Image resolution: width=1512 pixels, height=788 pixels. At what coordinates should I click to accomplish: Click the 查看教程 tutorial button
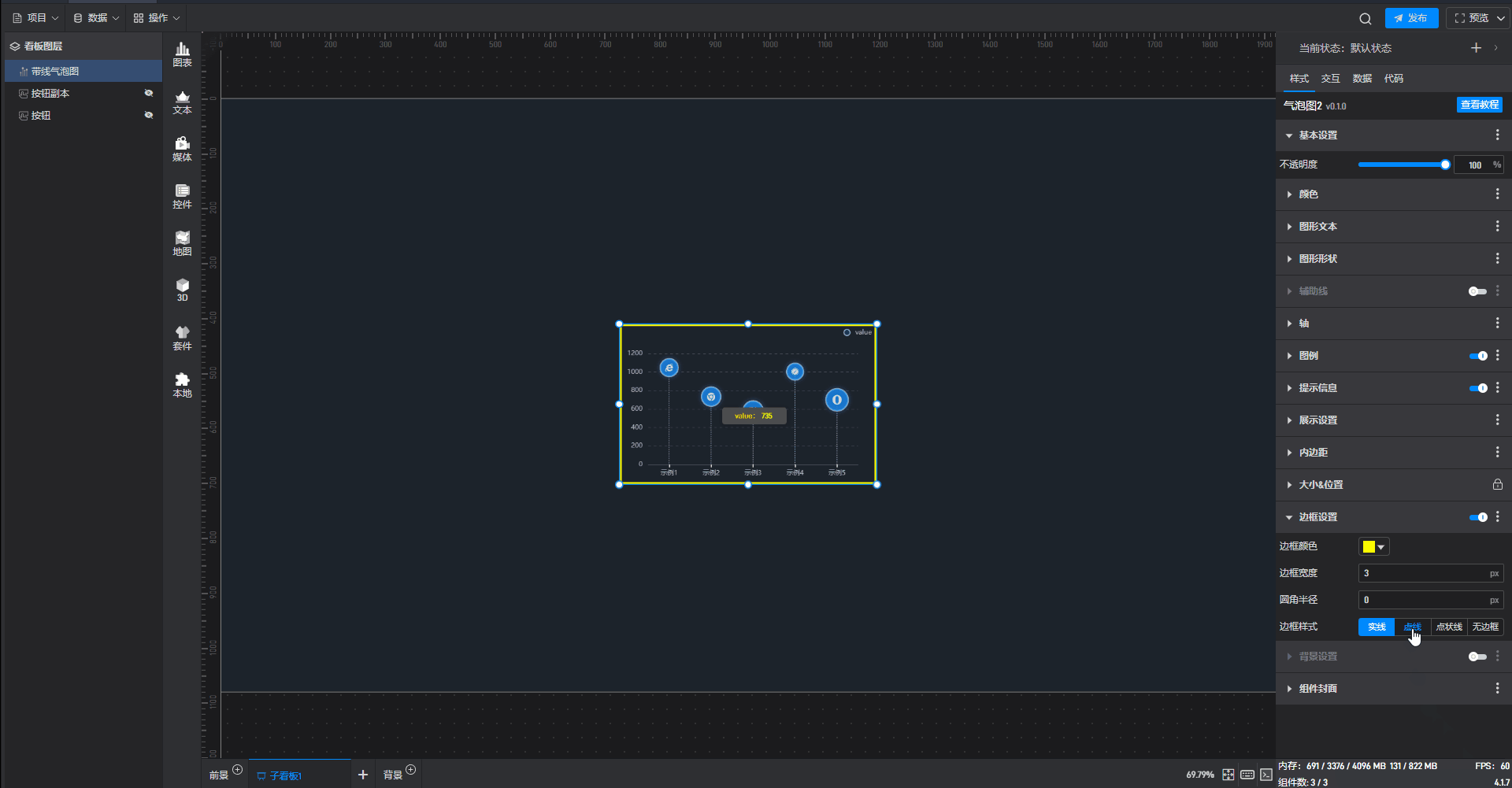[x=1479, y=105]
